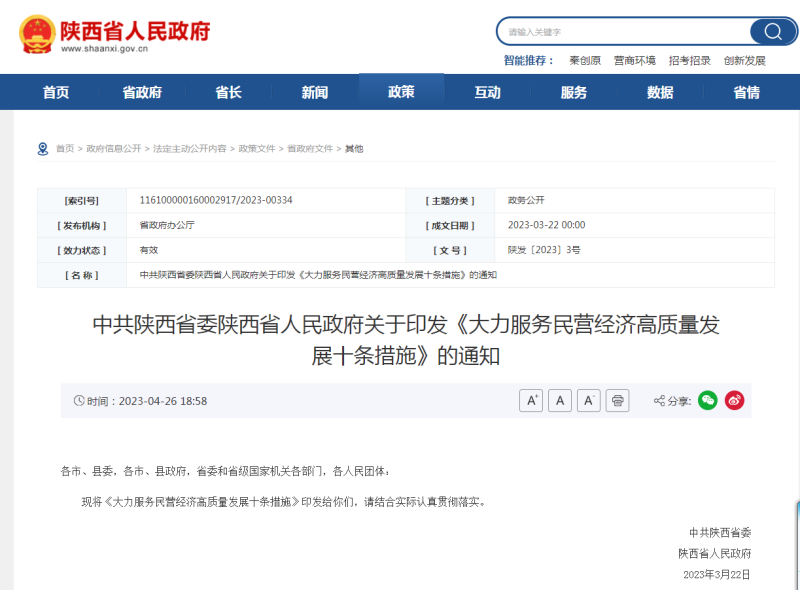Share article via Weibo icon
This screenshot has height=590, width=800.
coord(735,401)
